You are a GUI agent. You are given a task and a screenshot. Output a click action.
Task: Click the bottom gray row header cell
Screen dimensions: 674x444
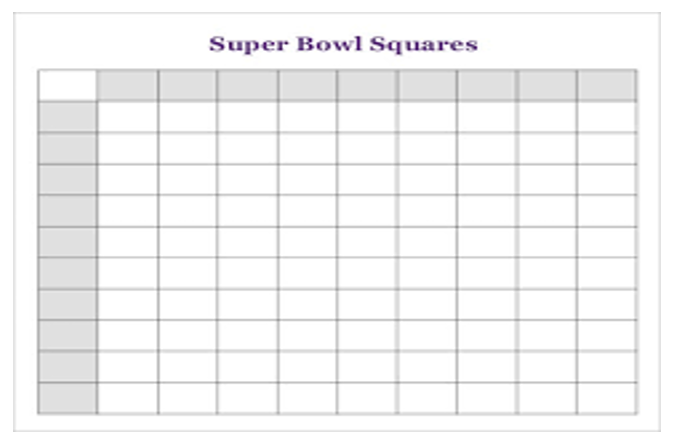pyautogui.click(x=68, y=398)
